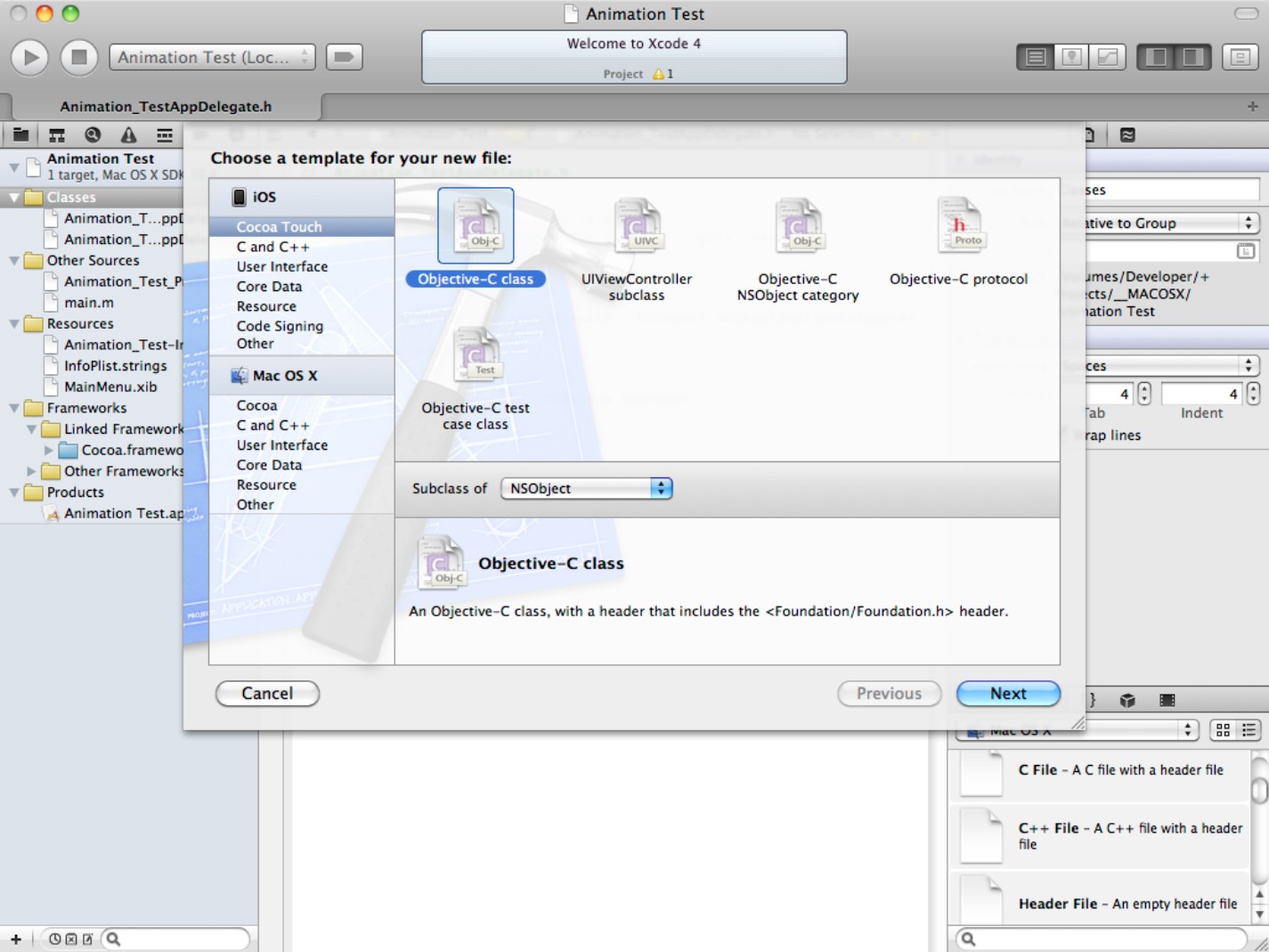Show the project navigator

20,134
